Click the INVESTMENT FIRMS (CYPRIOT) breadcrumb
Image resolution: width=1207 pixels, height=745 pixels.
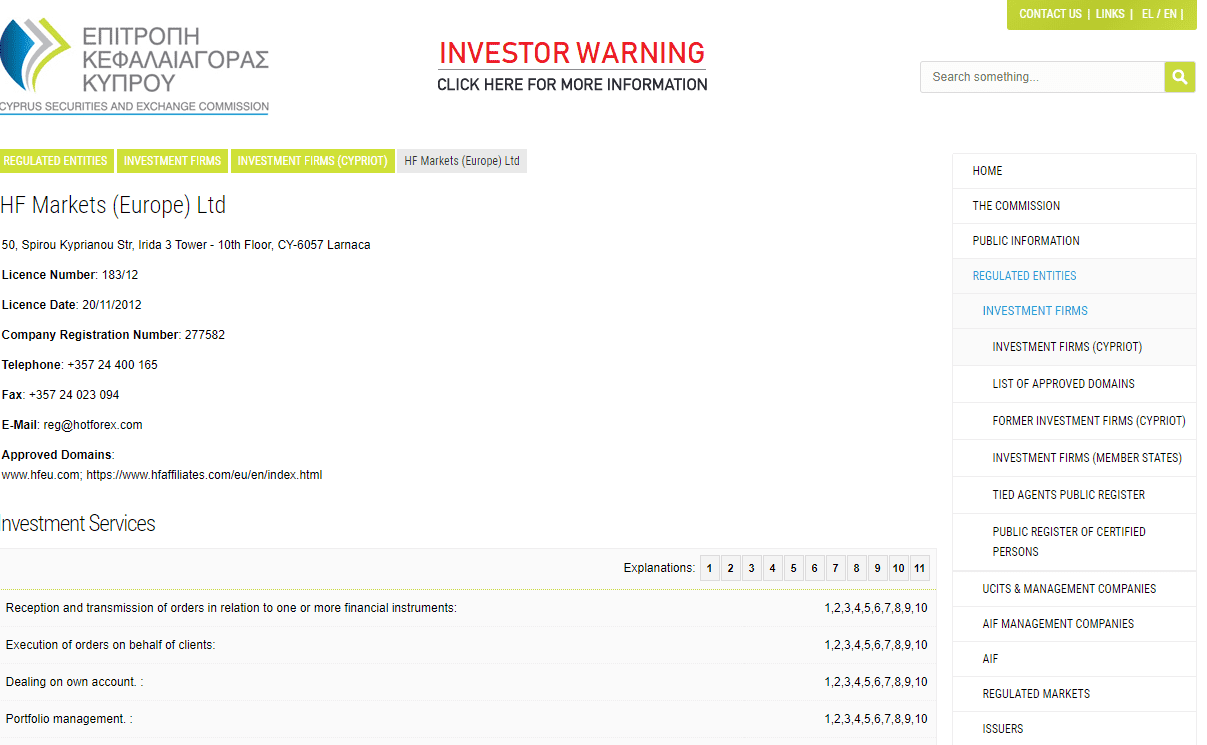coord(313,161)
